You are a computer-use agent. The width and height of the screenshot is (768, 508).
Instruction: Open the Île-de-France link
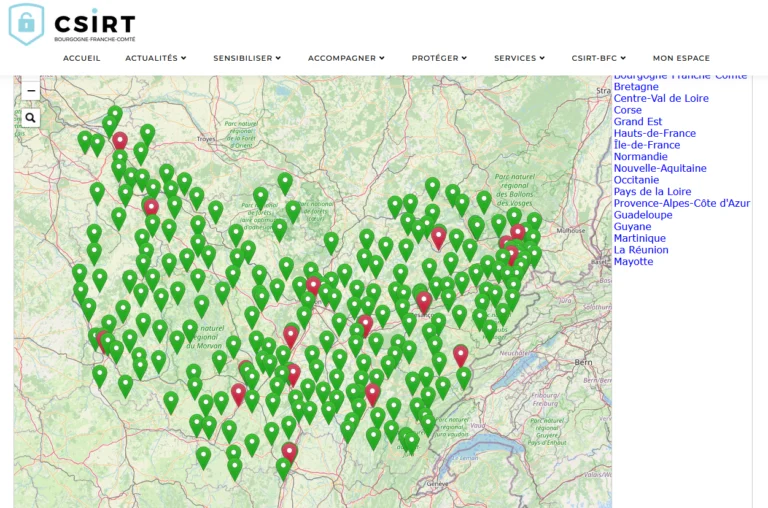[647, 145]
